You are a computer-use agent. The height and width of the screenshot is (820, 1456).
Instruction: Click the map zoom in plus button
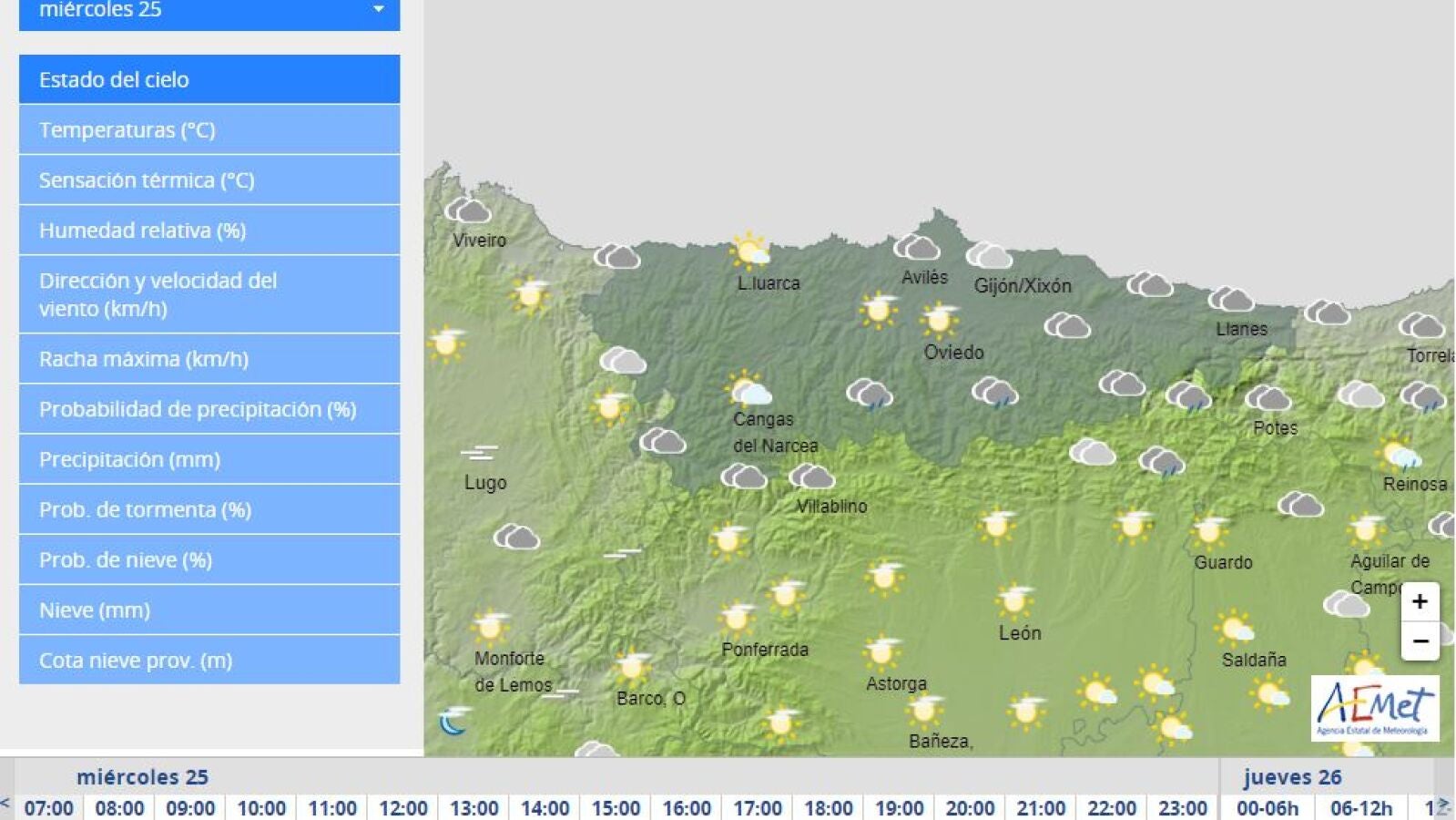point(1419,601)
